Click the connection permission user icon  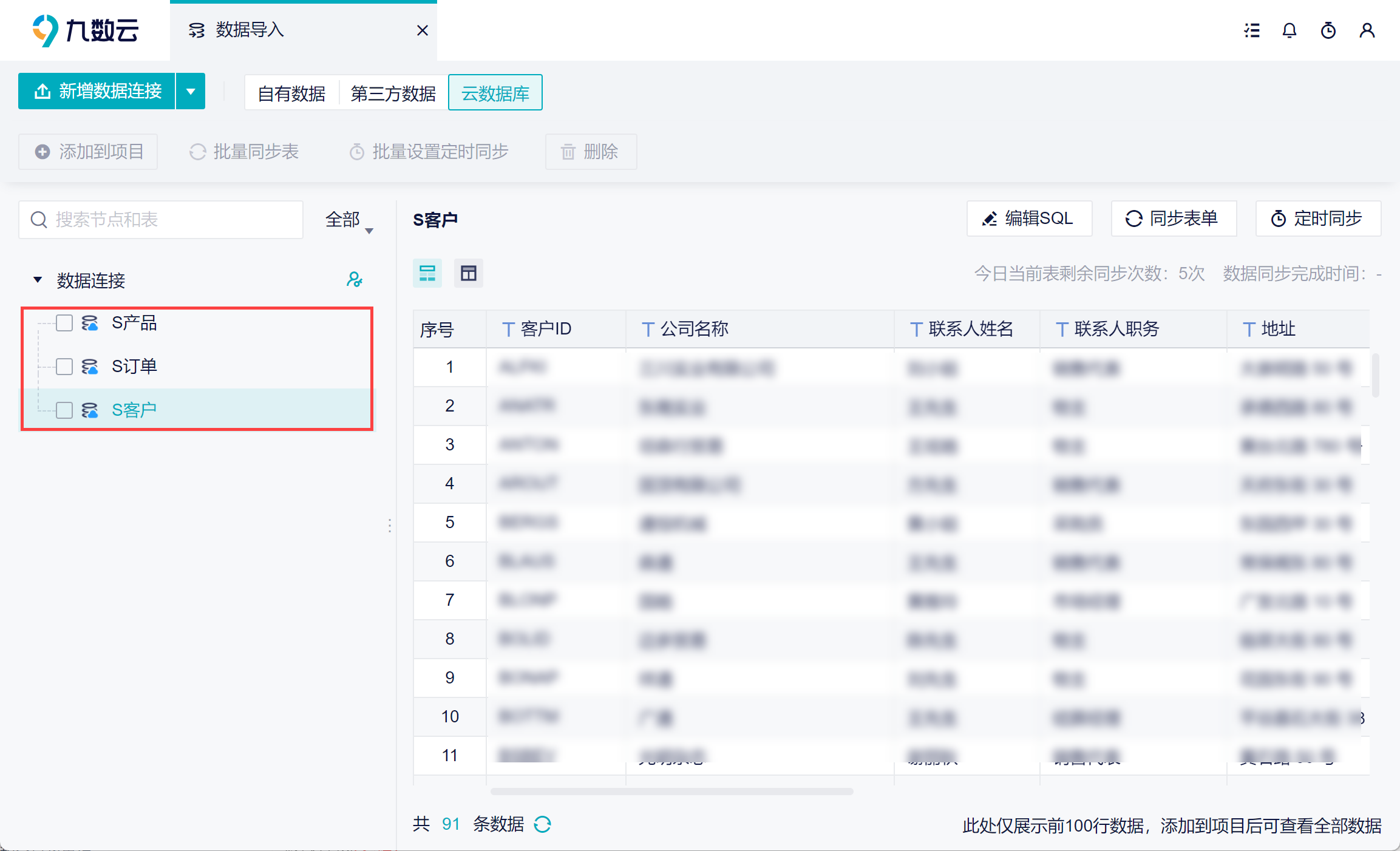coord(354,280)
